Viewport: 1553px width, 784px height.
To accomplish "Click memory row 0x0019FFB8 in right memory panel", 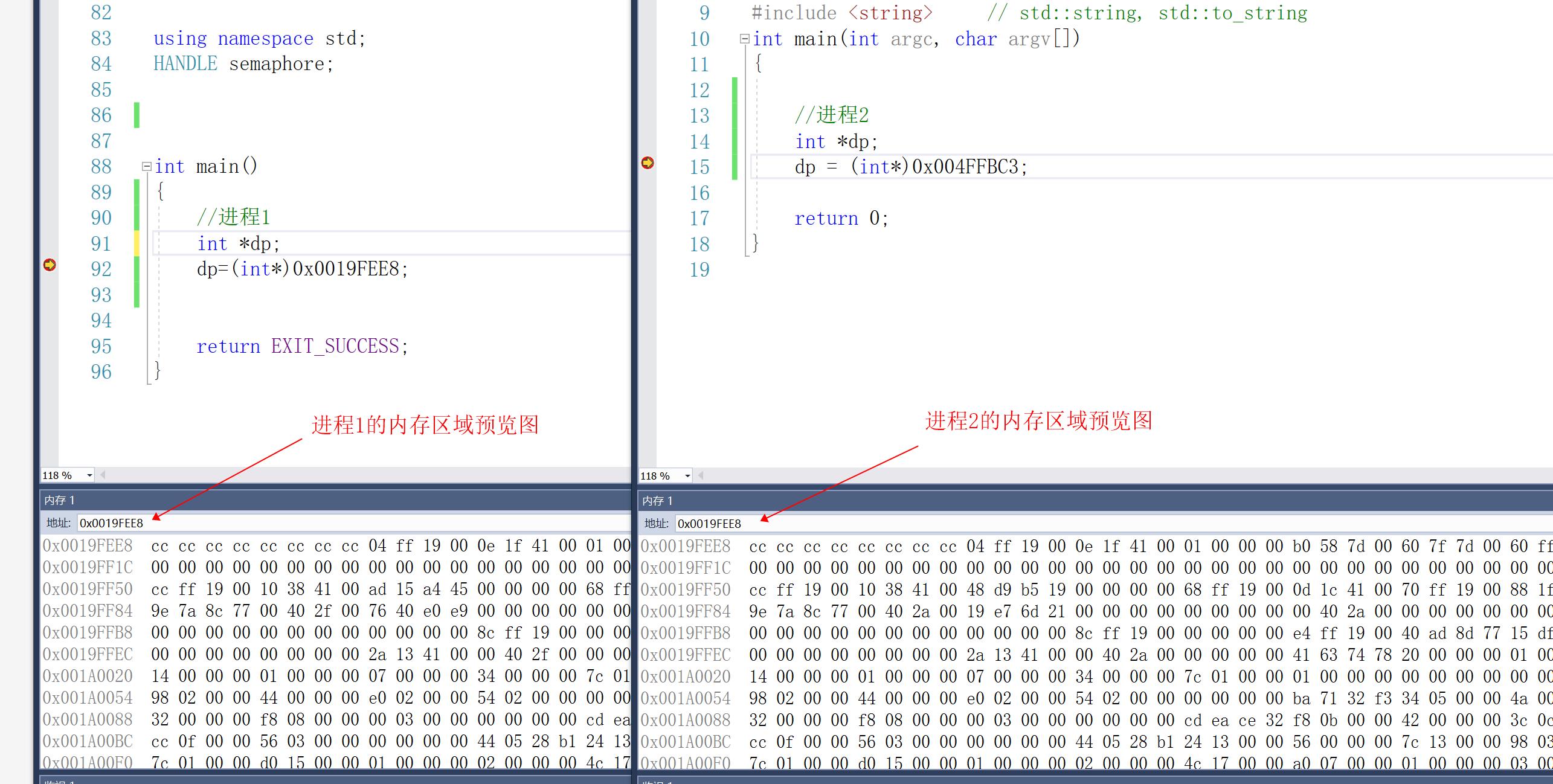I will [x=1096, y=633].
